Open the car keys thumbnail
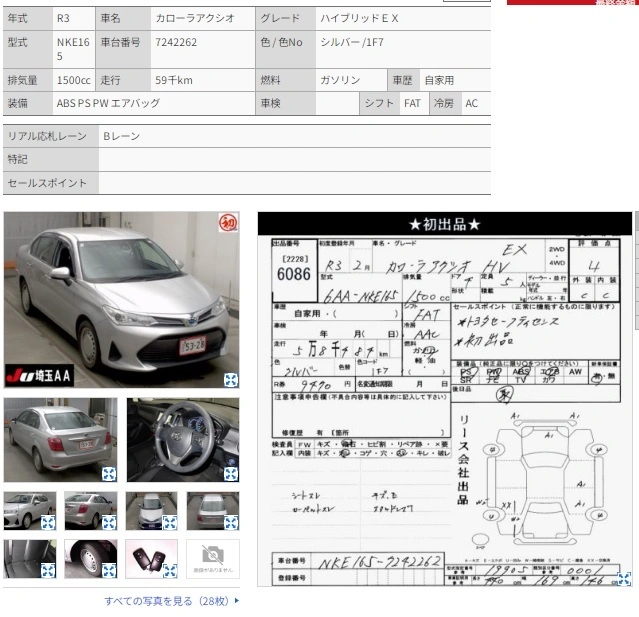Image resolution: width=639 pixels, height=617 pixels. coord(152,559)
